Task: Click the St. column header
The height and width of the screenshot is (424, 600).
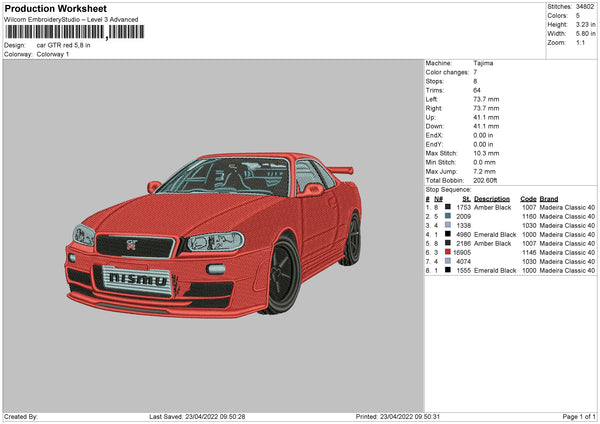Action: click(465, 198)
